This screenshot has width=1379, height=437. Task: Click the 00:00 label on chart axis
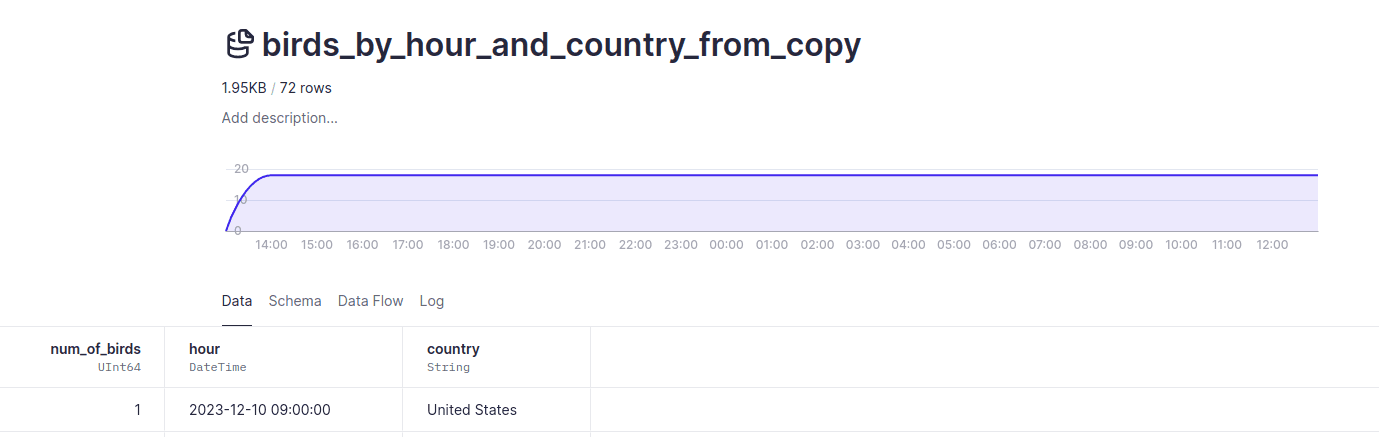tap(727, 245)
